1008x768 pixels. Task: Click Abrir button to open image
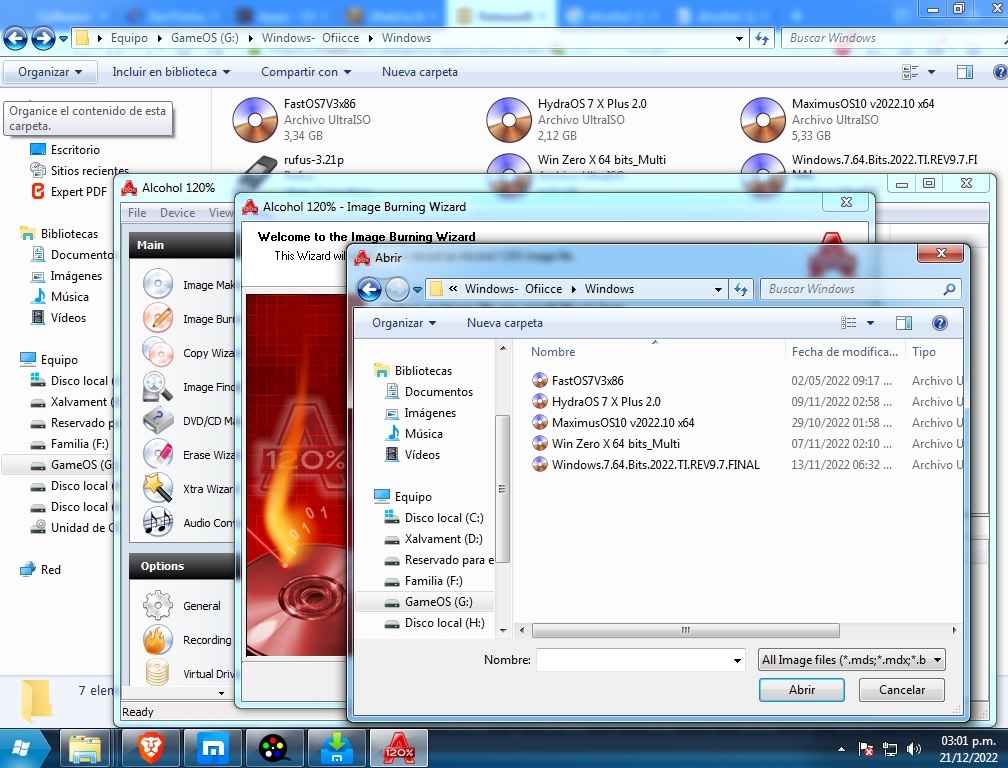(802, 690)
